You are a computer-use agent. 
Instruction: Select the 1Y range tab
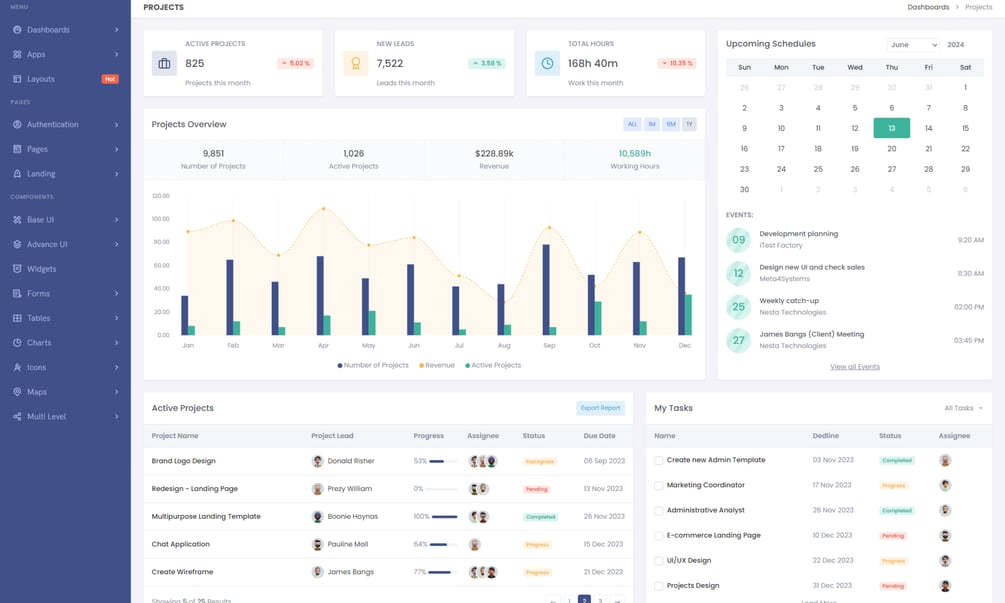pyautogui.click(x=689, y=124)
